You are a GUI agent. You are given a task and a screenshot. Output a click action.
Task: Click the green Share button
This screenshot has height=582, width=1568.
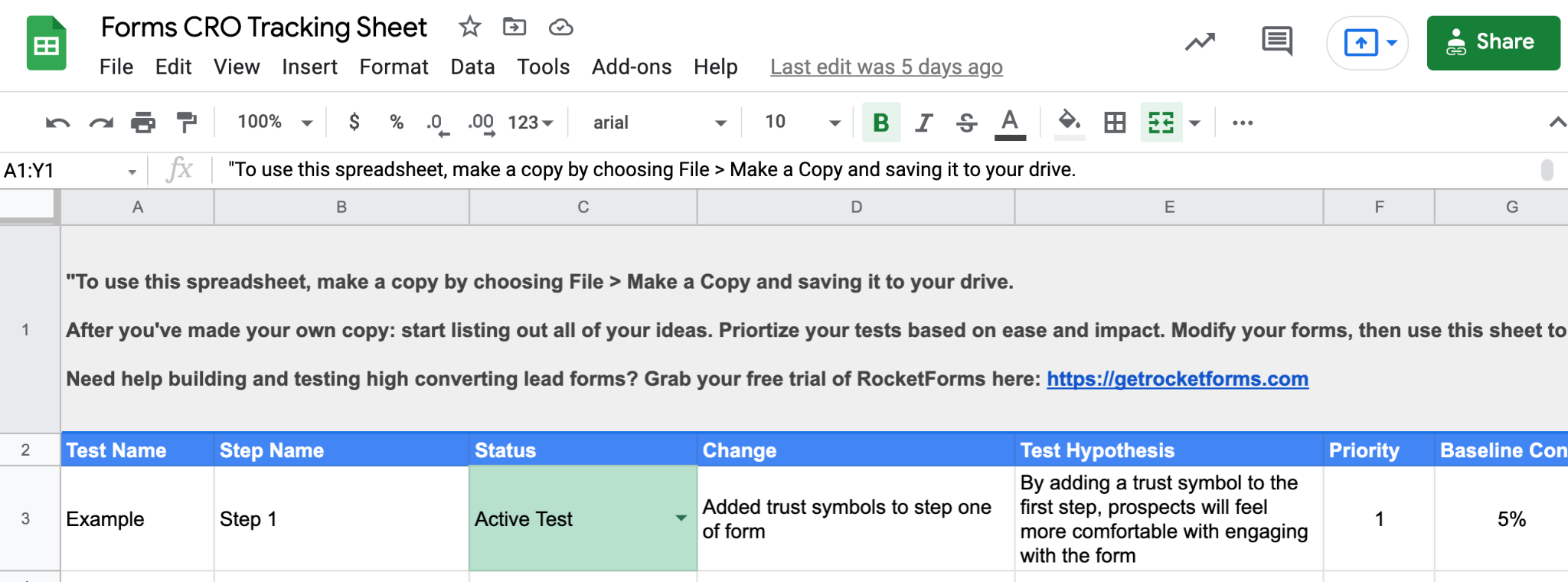click(1493, 42)
